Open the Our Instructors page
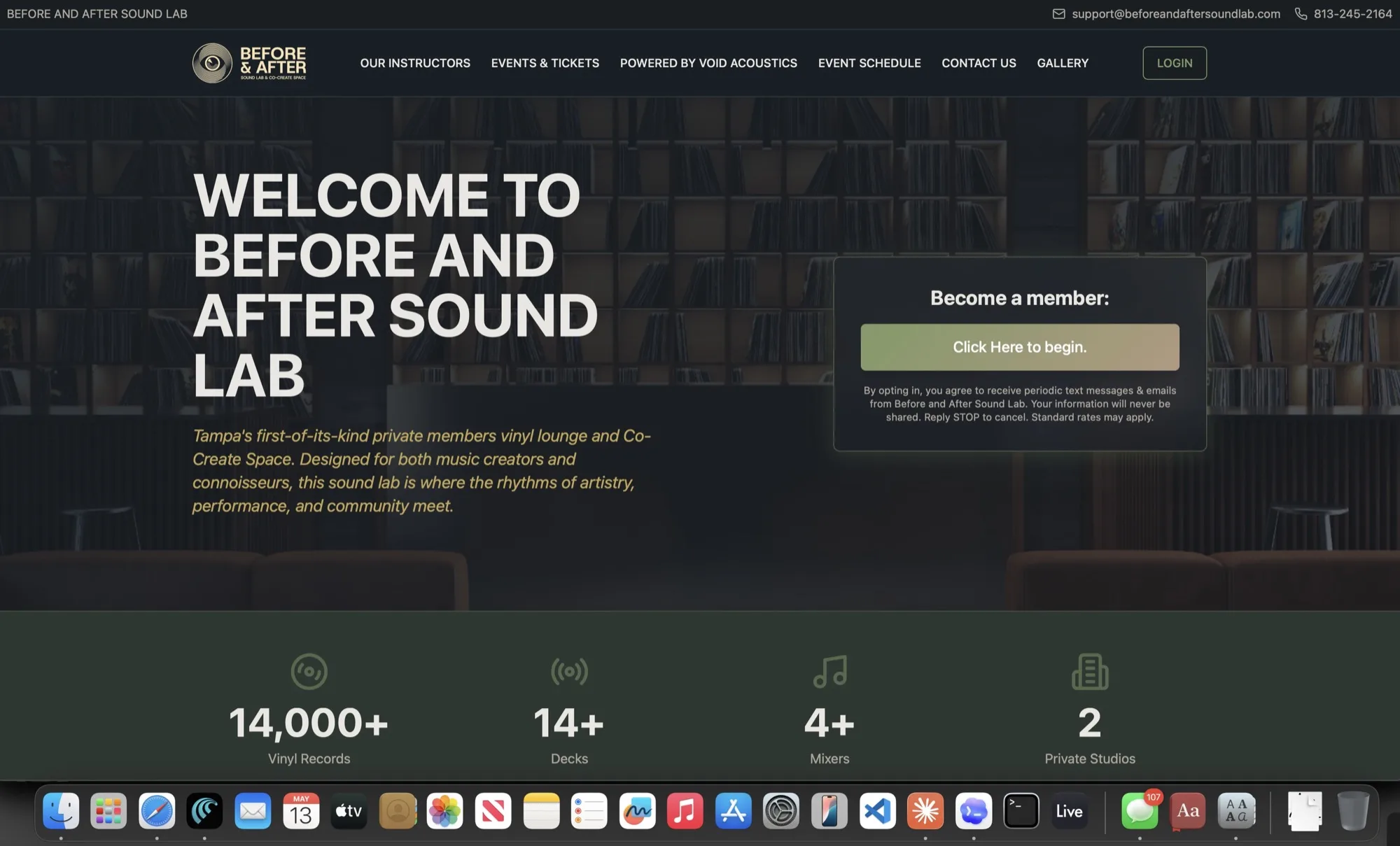The height and width of the screenshot is (846, 1400). pyautogui.click(x=415, y=63)
